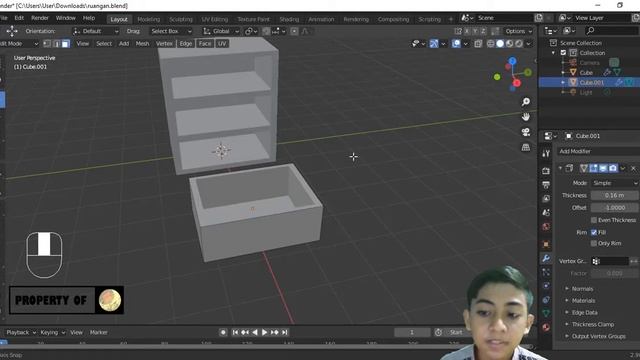Open the Edit menu
This screenshot has width=640, height=360.
tap(19, 18)
